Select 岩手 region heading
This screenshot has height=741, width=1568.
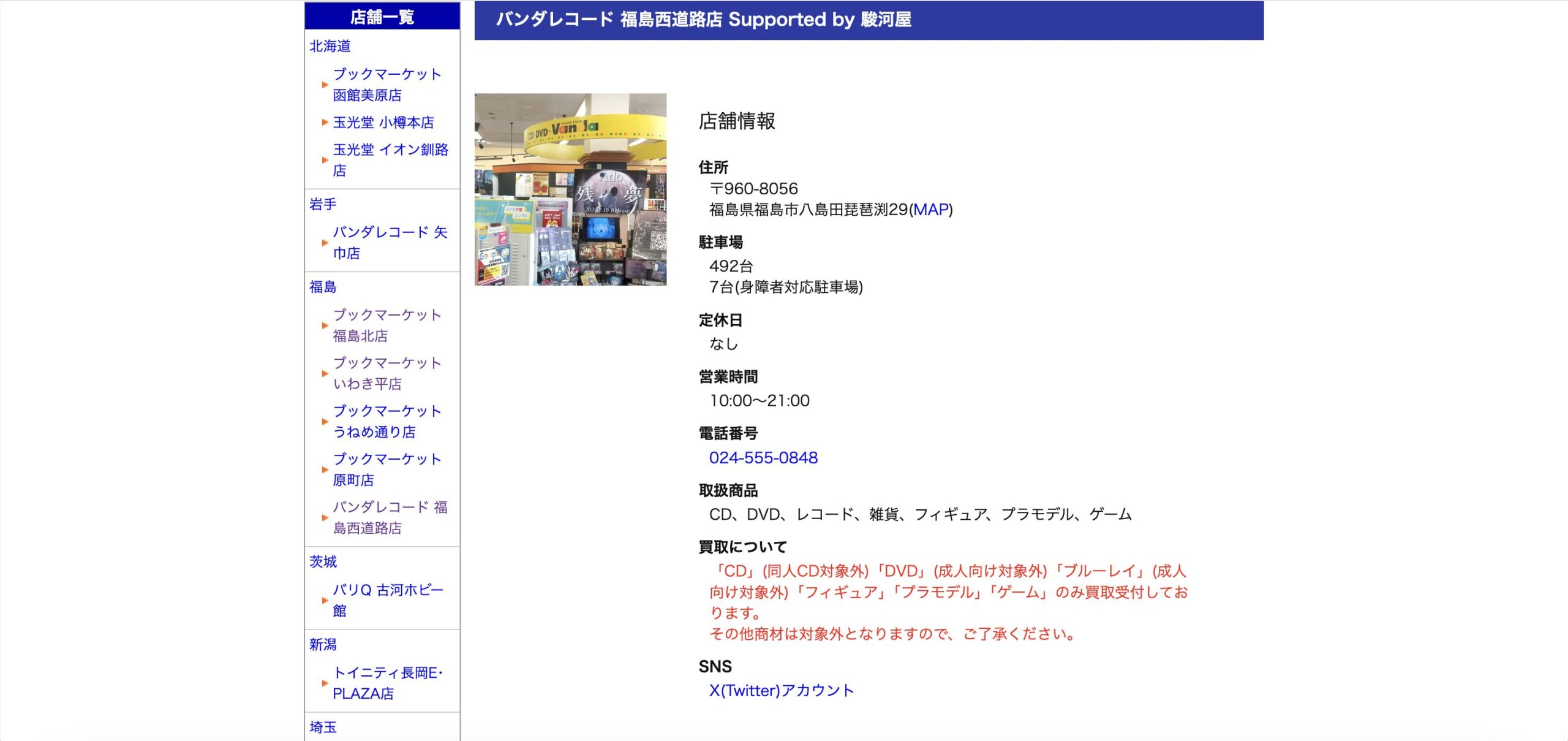click(323, 204)
